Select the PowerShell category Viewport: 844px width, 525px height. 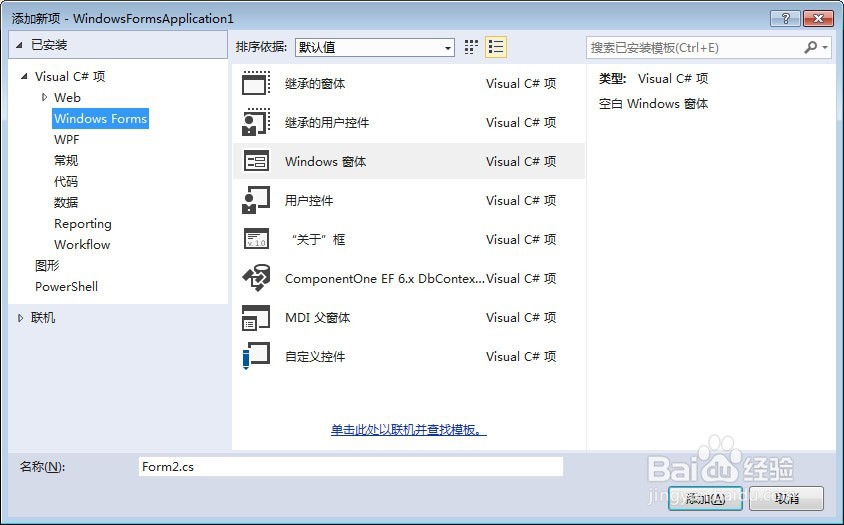(67, 286)
